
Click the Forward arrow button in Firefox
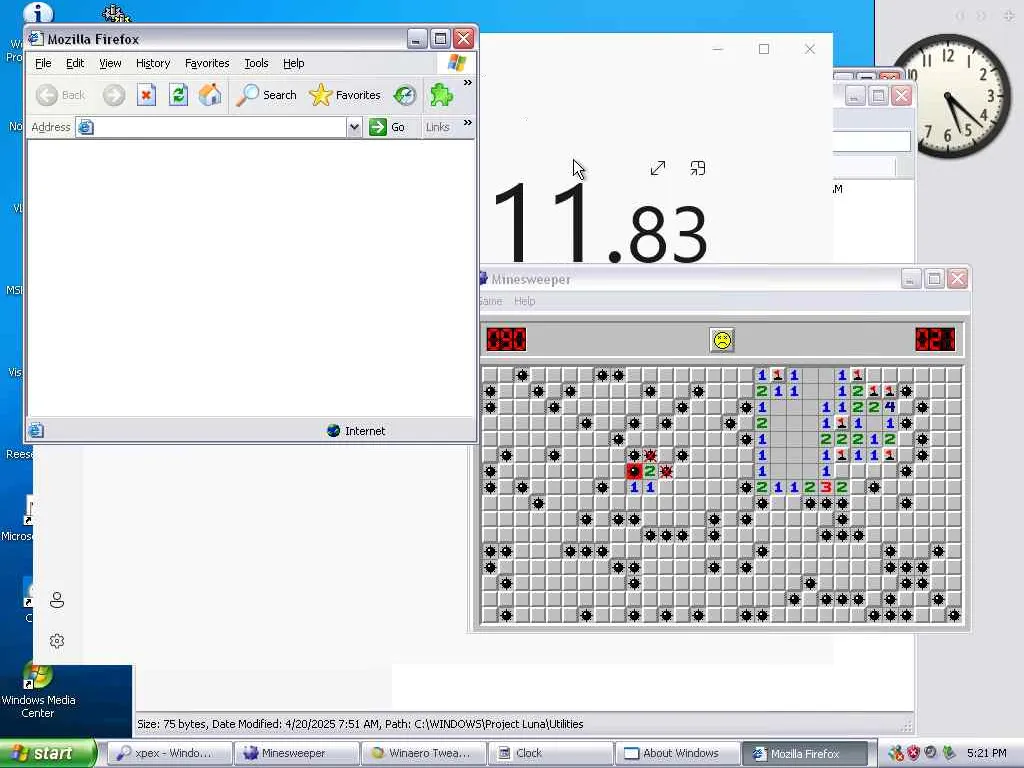114,95
